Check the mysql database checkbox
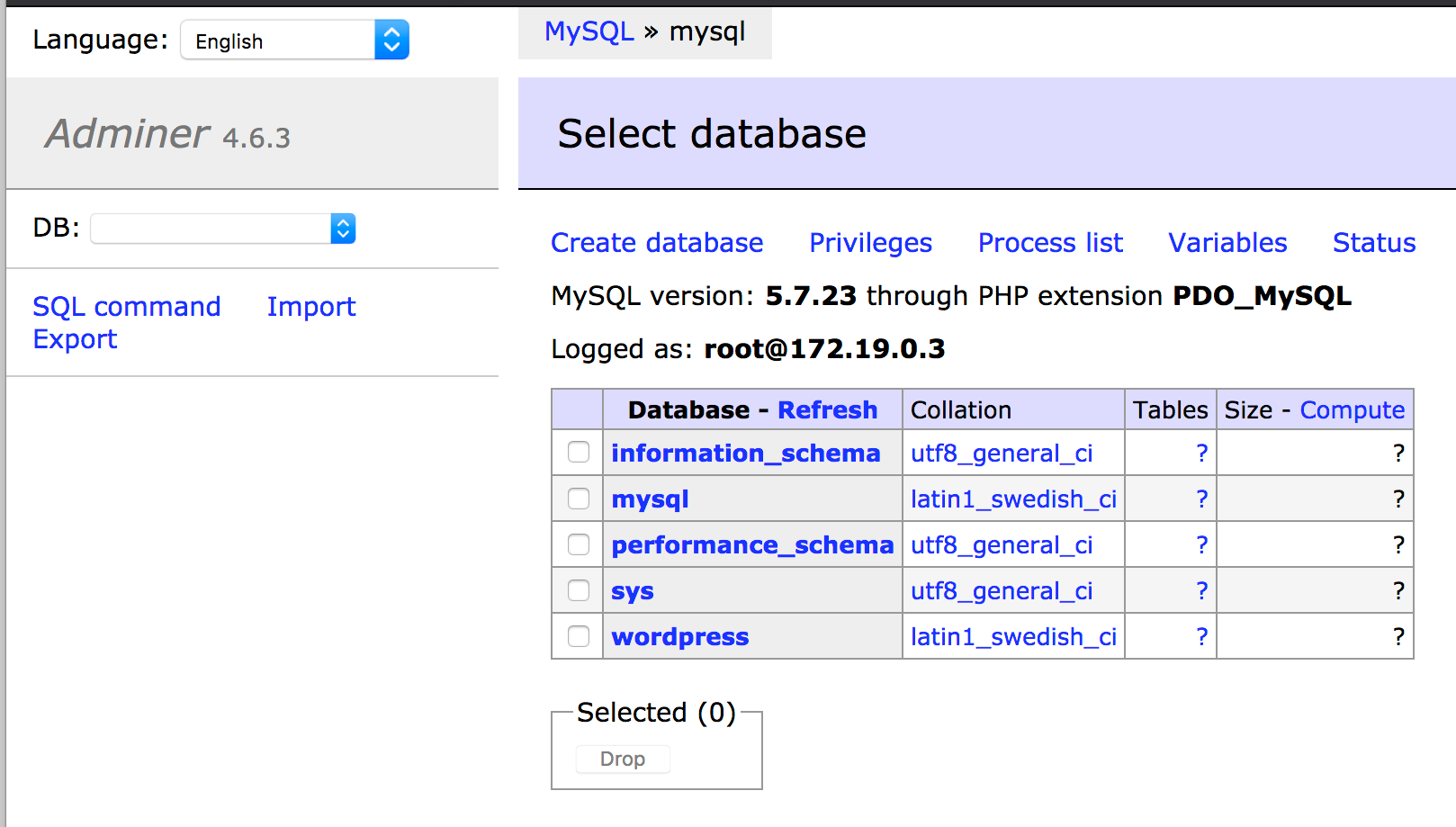Image resolution: width=1456 pixels, height=827 pixels. coord(579,499)
